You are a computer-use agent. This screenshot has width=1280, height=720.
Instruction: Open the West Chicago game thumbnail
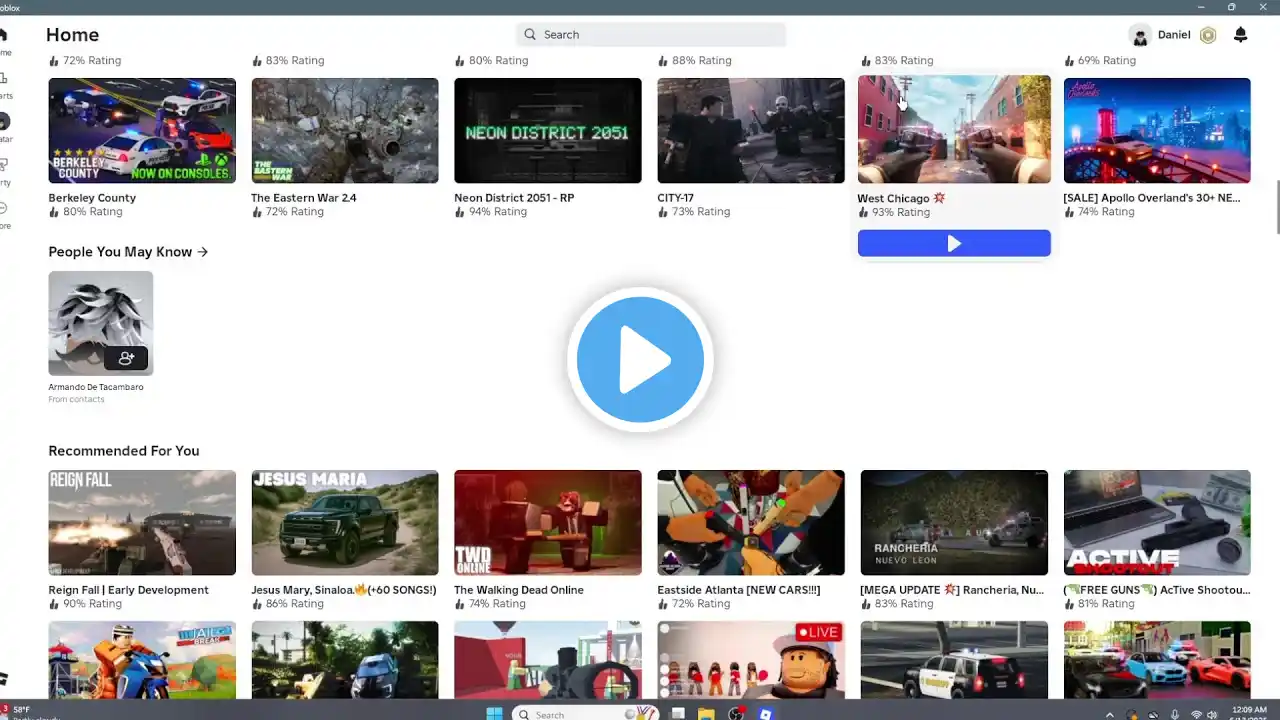tap(954, 130)
